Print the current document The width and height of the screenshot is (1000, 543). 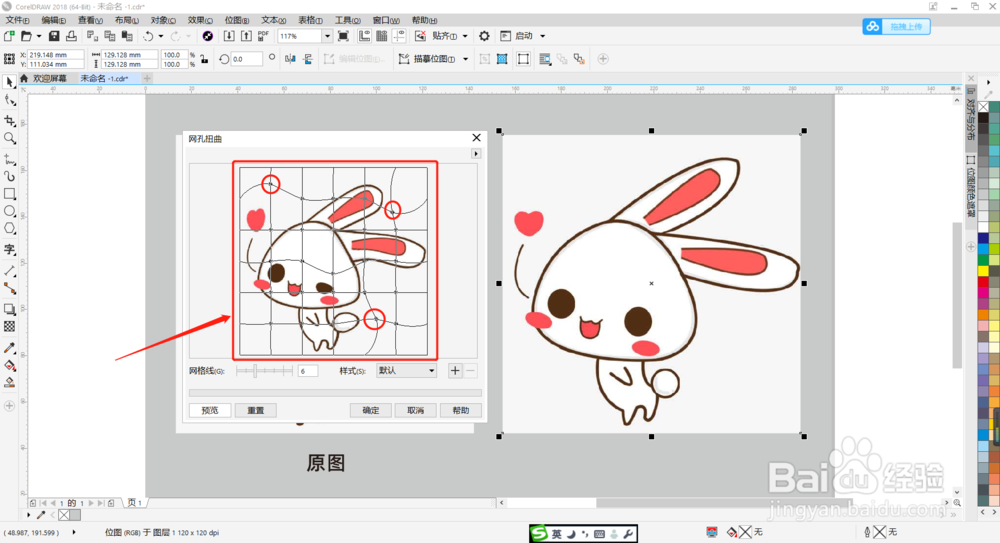[71, 36]
